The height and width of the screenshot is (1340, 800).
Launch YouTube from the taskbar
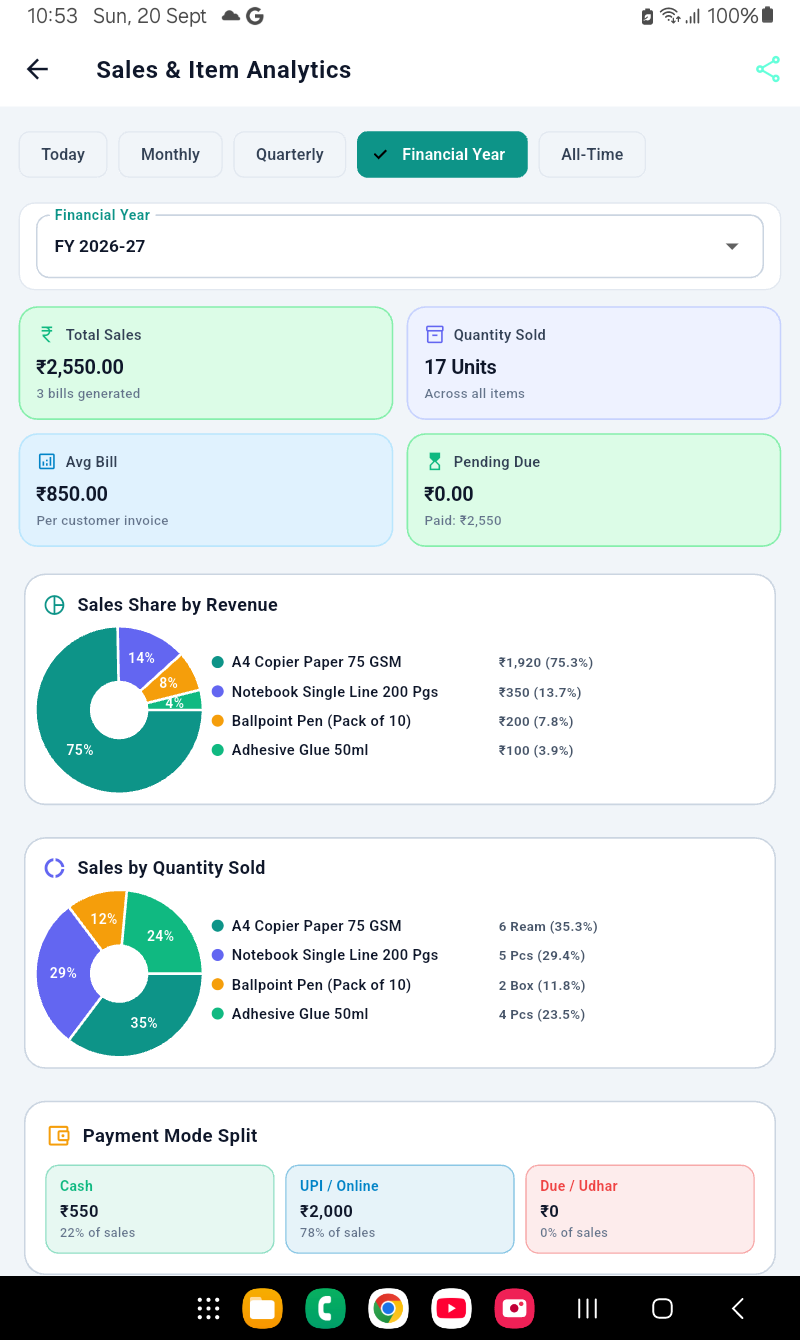click(x=452, y=1308)
